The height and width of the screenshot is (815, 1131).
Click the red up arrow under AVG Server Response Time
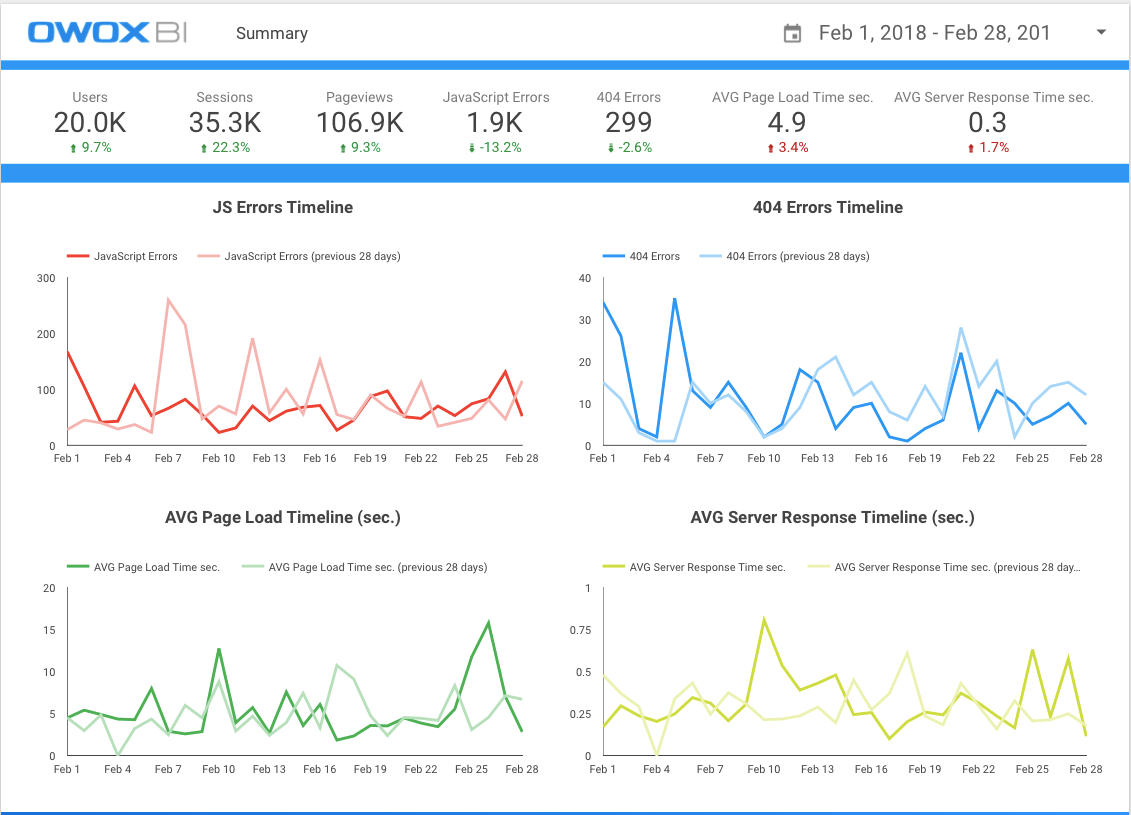[971, 148]
